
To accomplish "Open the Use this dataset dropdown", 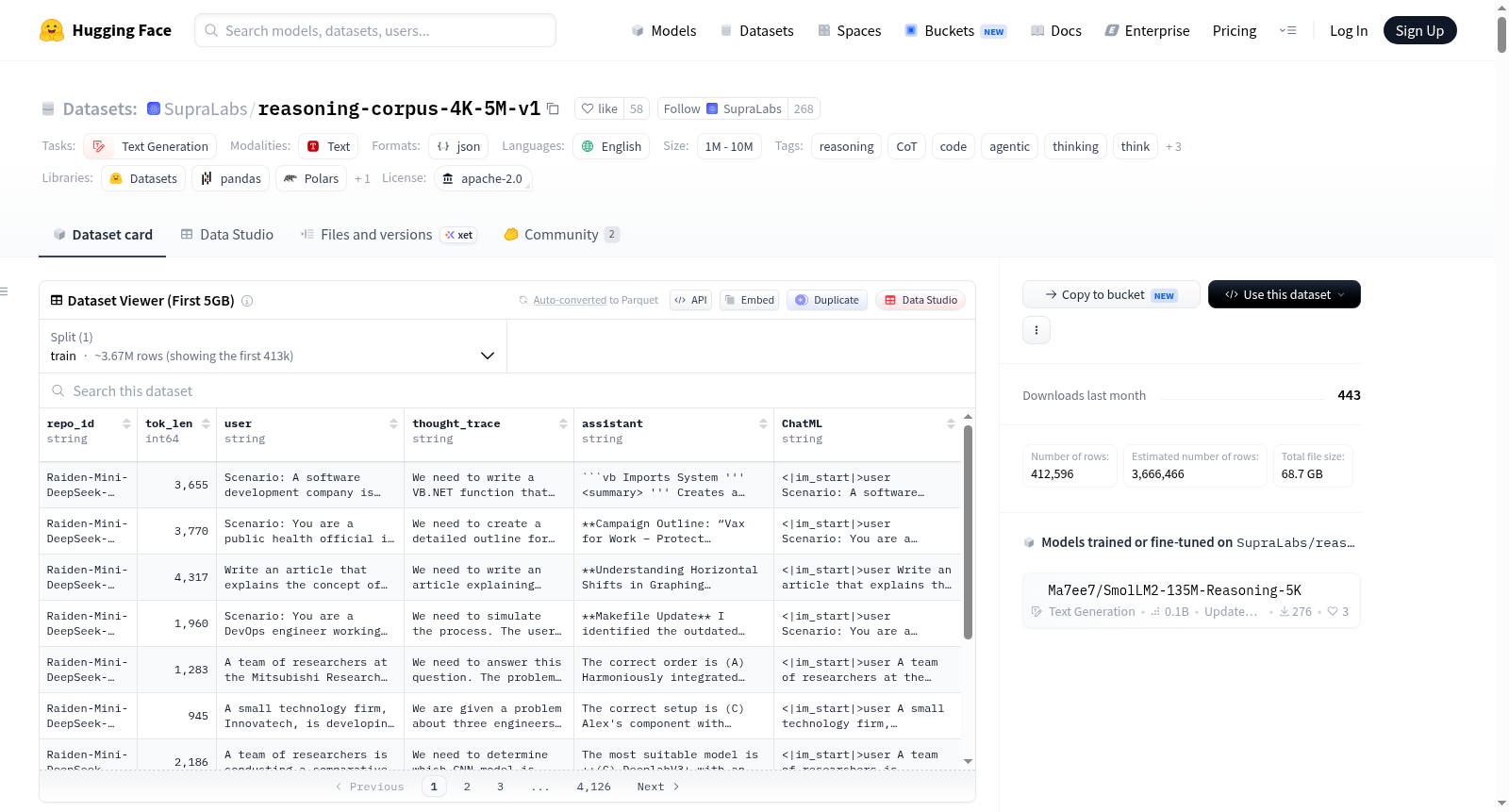I will coord(1284,294).
